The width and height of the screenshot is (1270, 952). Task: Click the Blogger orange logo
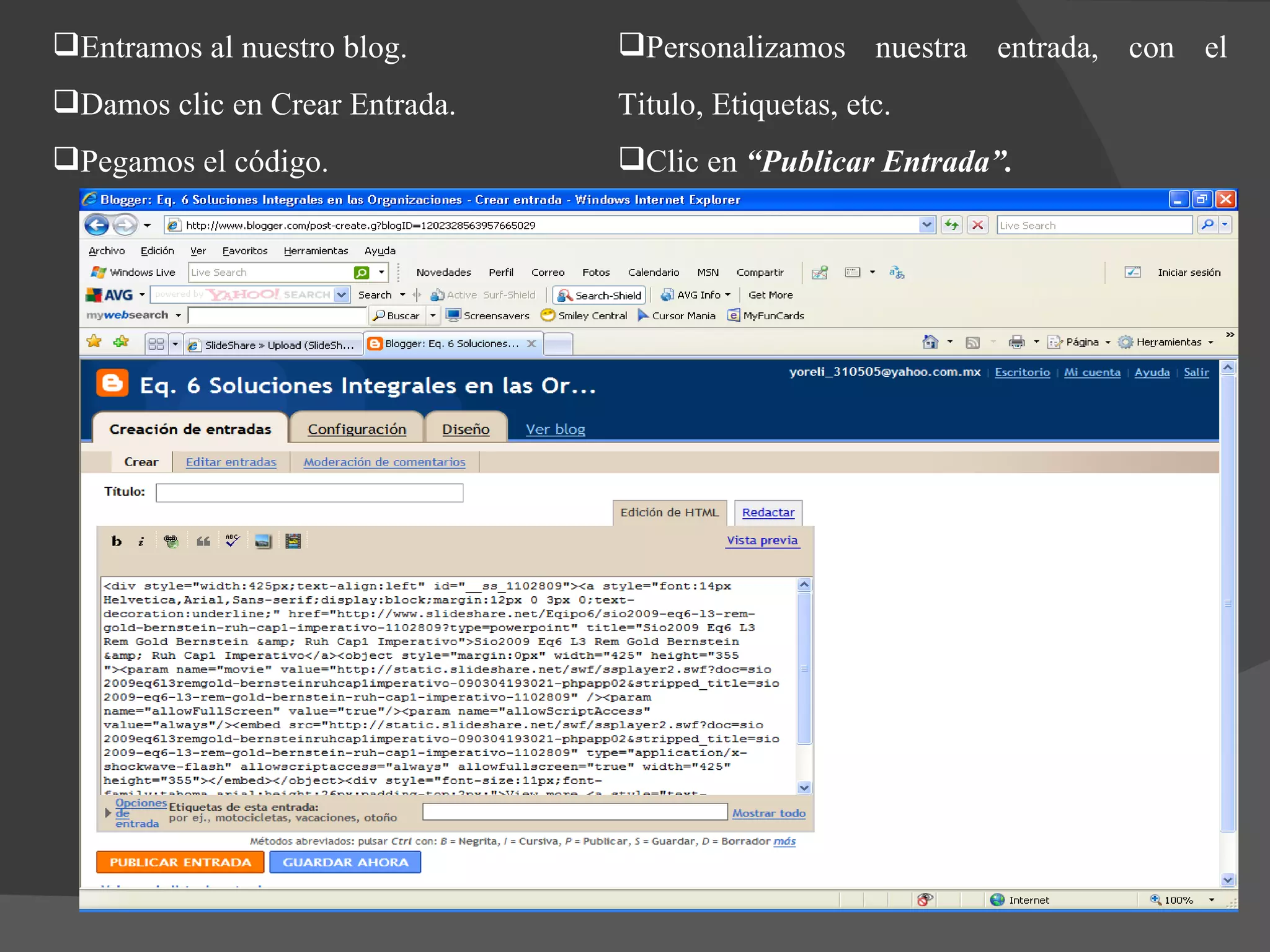pos(112,383)
